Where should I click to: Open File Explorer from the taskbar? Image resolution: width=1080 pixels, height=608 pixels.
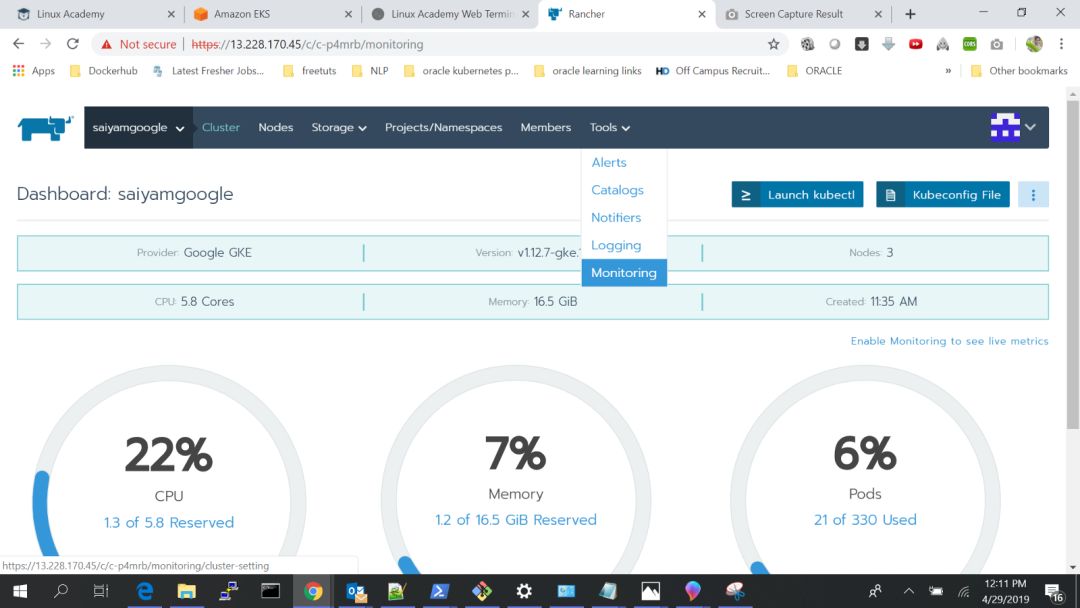187,591
